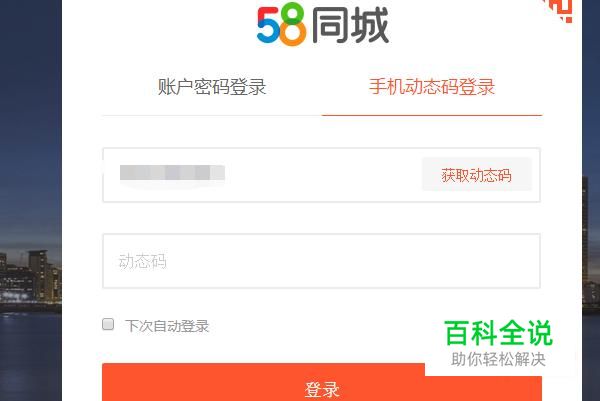Focus the 动态码 input field
Viewport: 600px width, 401px height.
[x=321, y=261]
